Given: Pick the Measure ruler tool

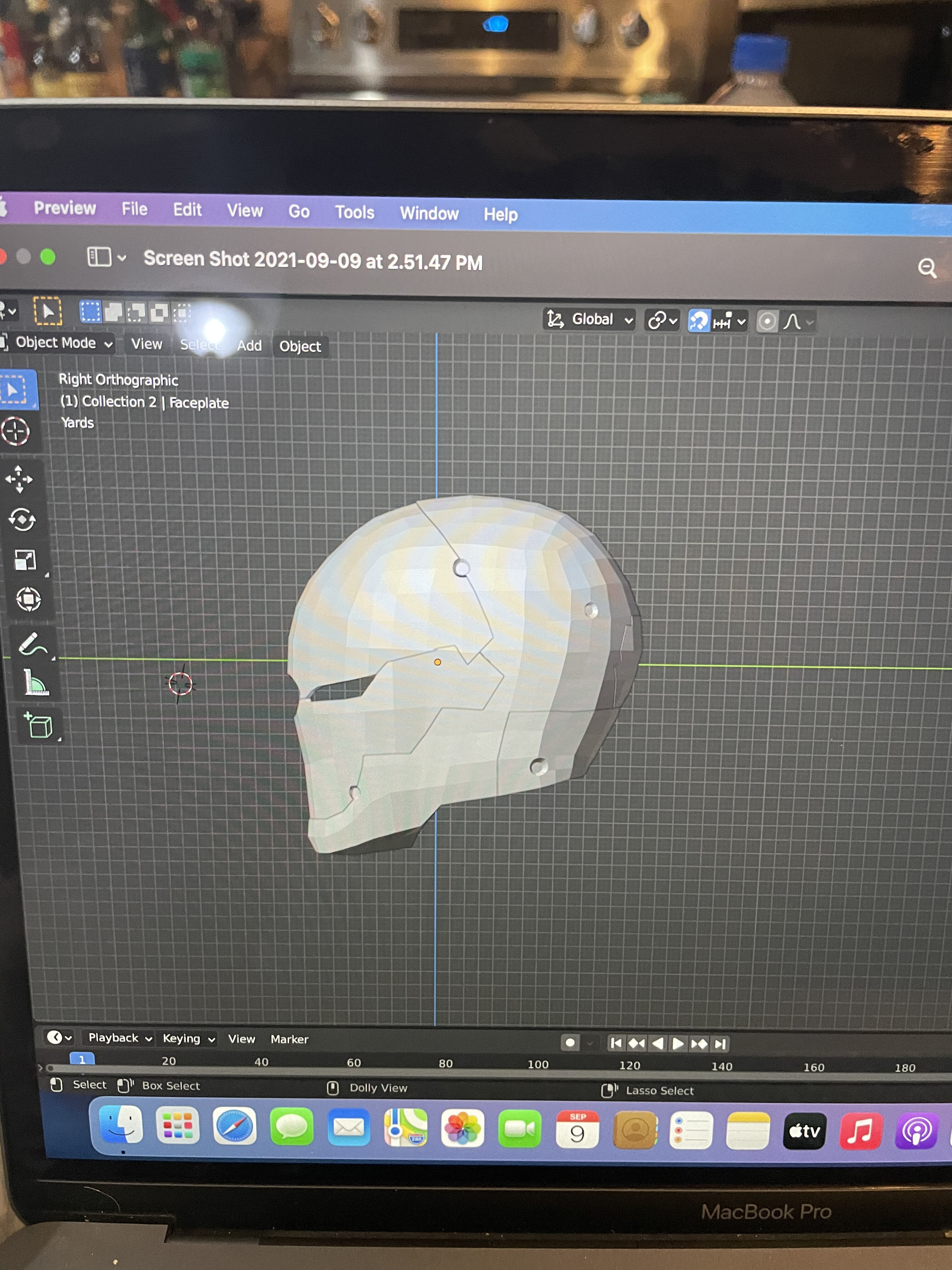Looking at the screenshot, I should pos(36,683).
